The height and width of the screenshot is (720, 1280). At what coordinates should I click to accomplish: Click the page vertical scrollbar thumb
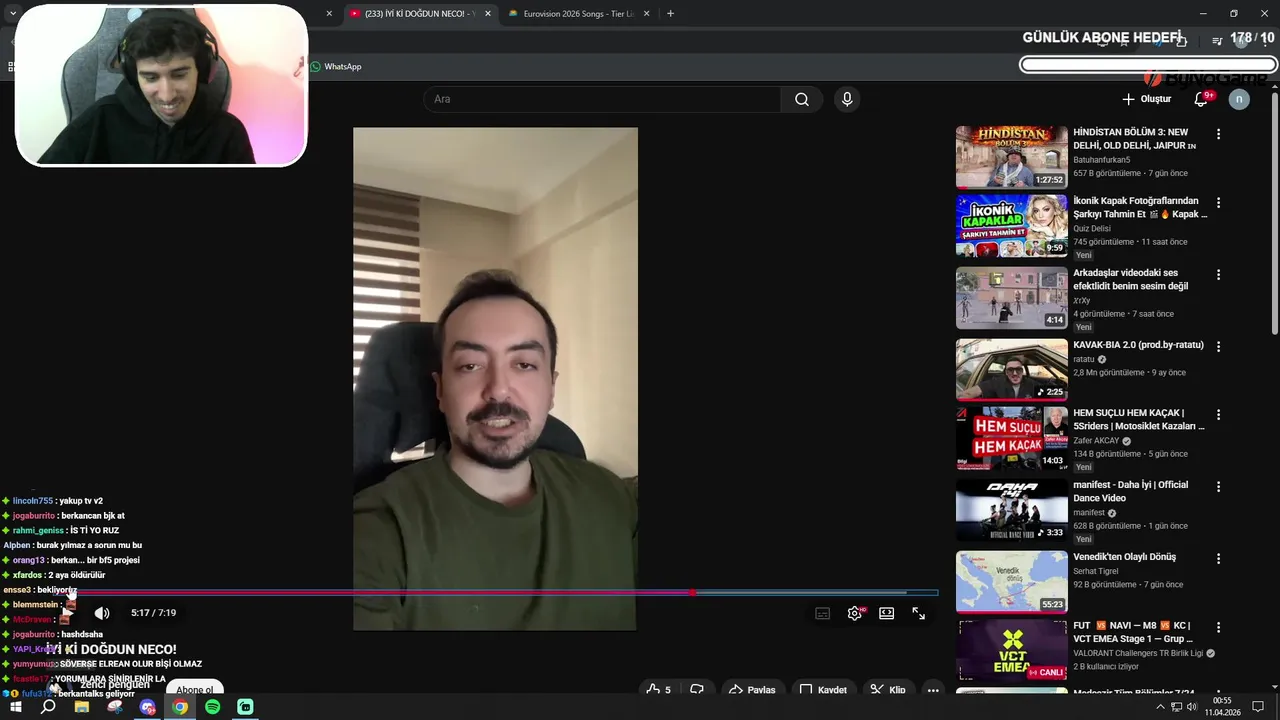click(x=1275, y=214)
